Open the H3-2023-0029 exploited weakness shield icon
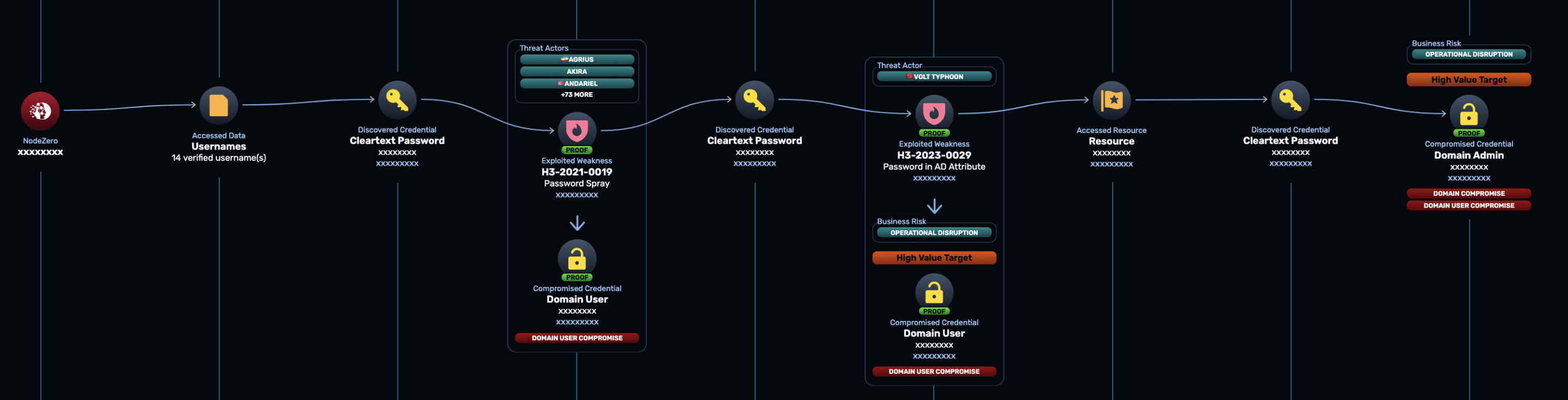 click(x=934, y=113)
